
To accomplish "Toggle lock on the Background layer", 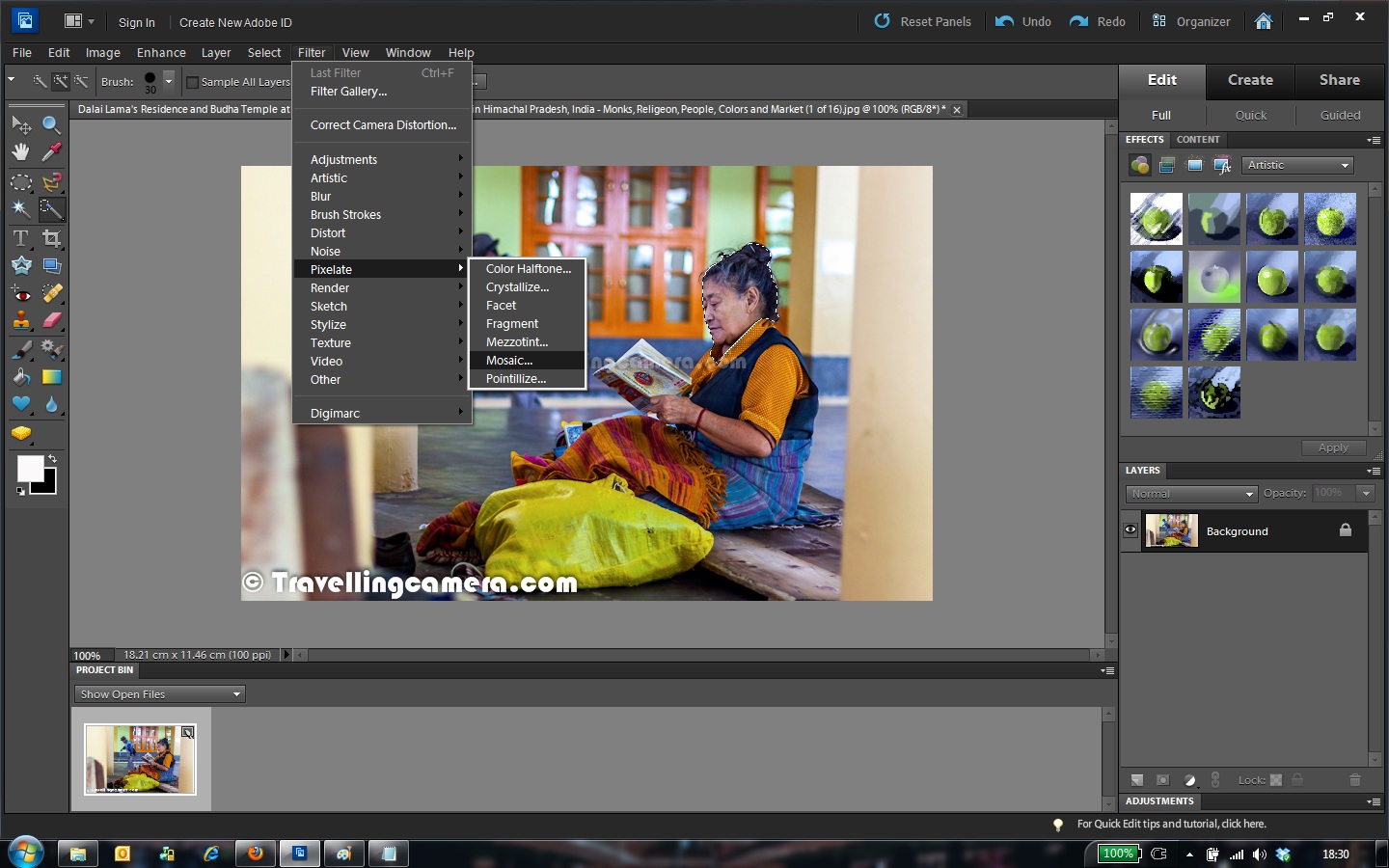I will pos(1346,530).
